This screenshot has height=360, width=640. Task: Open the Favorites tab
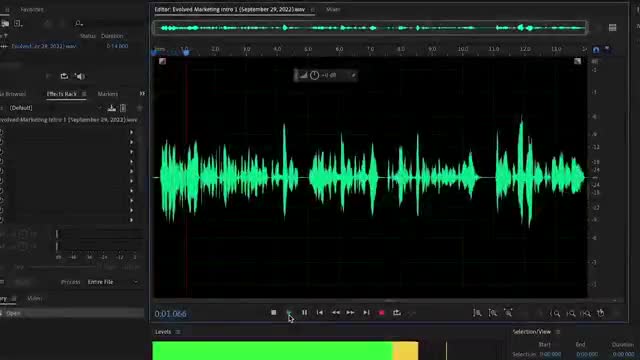click(32, 9)
